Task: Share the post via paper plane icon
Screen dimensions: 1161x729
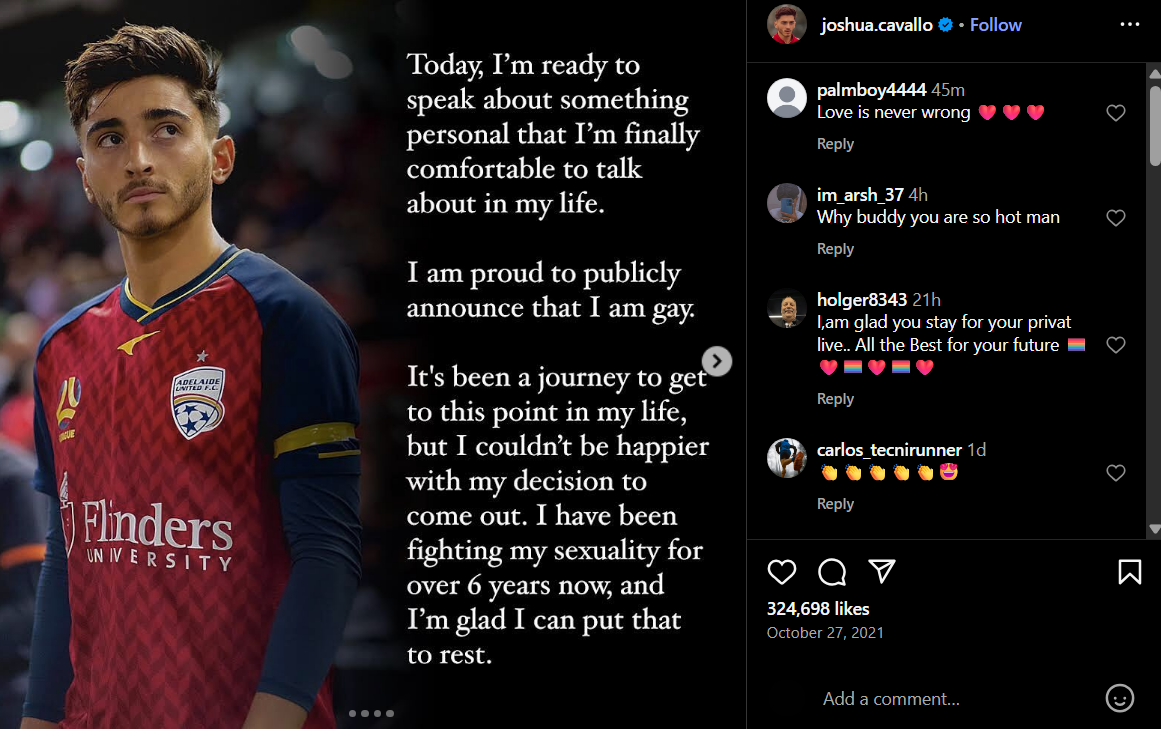Action: (882, 571)
